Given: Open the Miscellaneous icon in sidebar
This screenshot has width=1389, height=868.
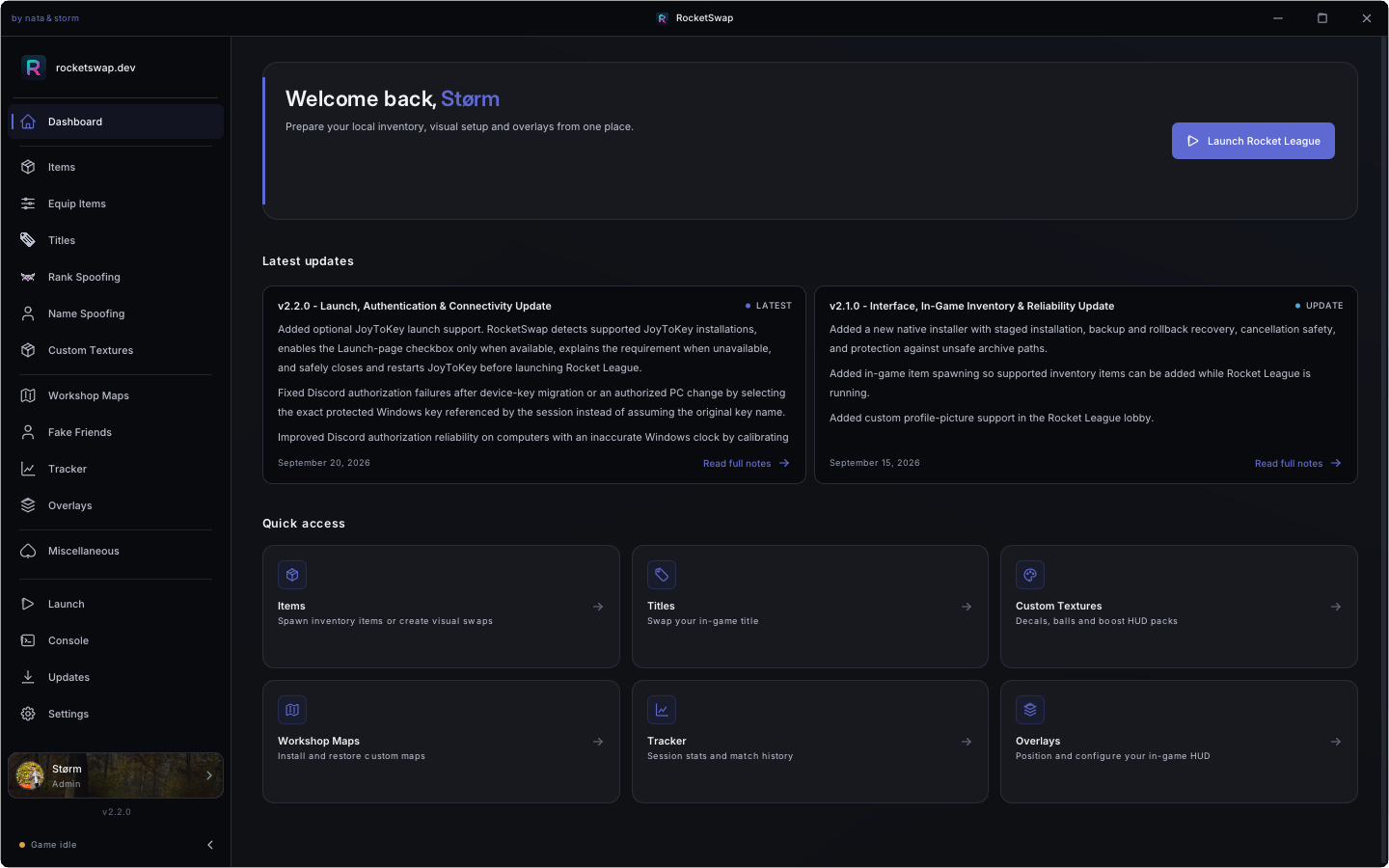Looking at the screenshot, I should click(28, 551).
